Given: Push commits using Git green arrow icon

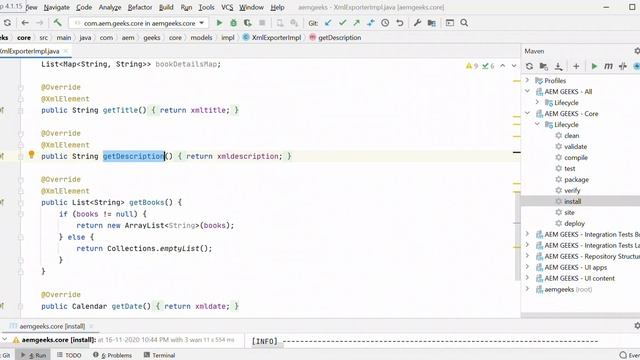Looking at the screenshot, I should point(357,23).
